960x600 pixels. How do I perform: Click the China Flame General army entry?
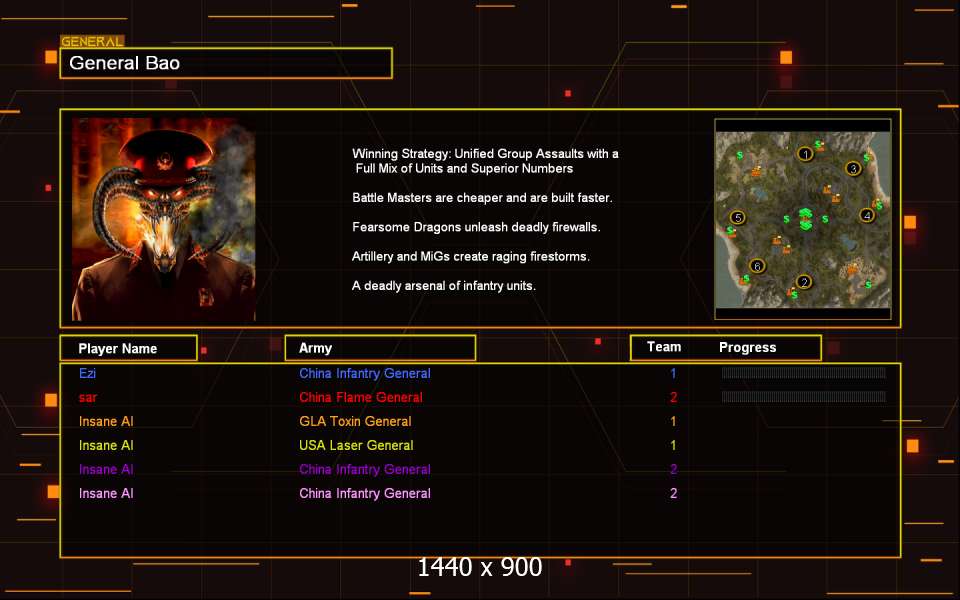361,397
